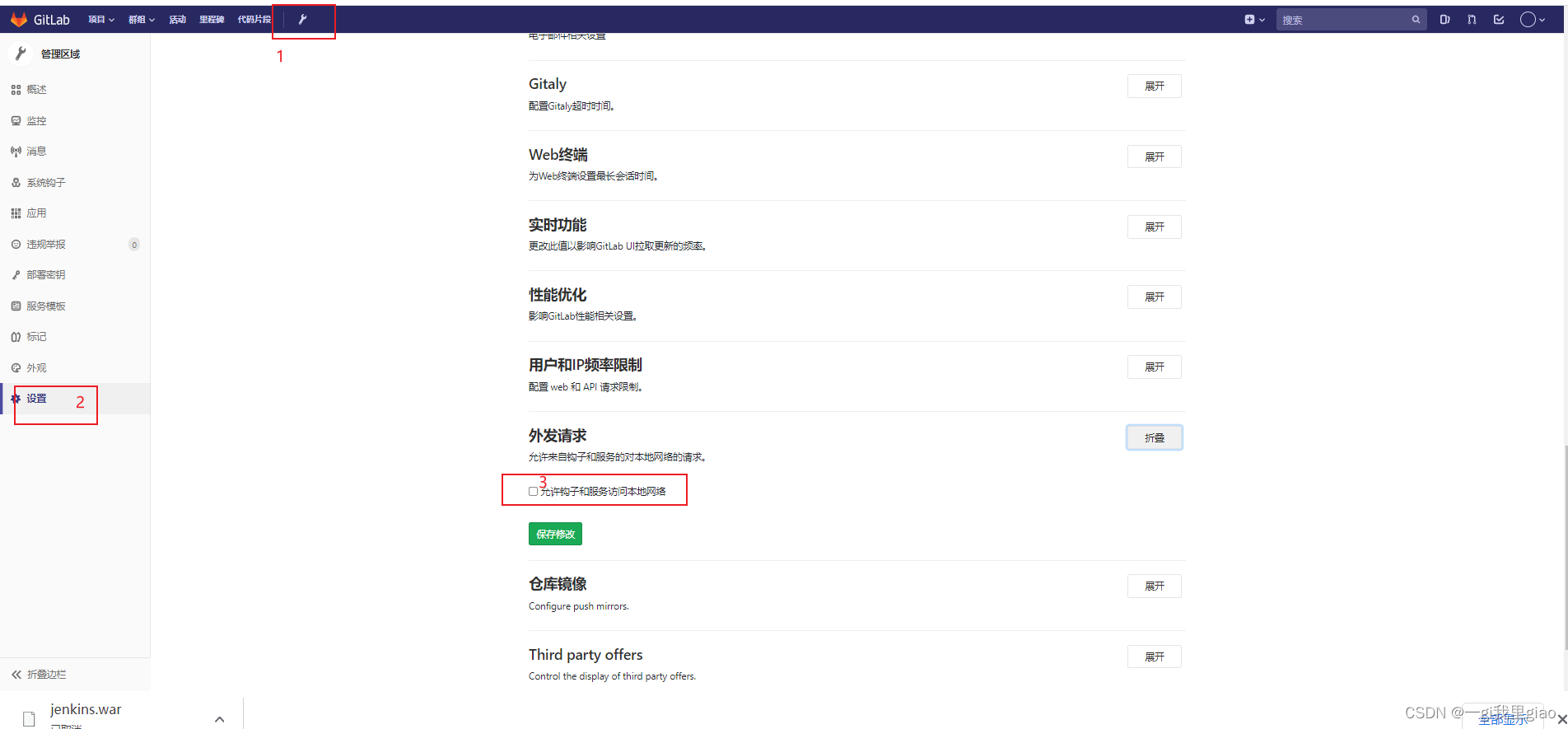
Task: Open jenkins.war download options chevron
Action: pos(219,719)
